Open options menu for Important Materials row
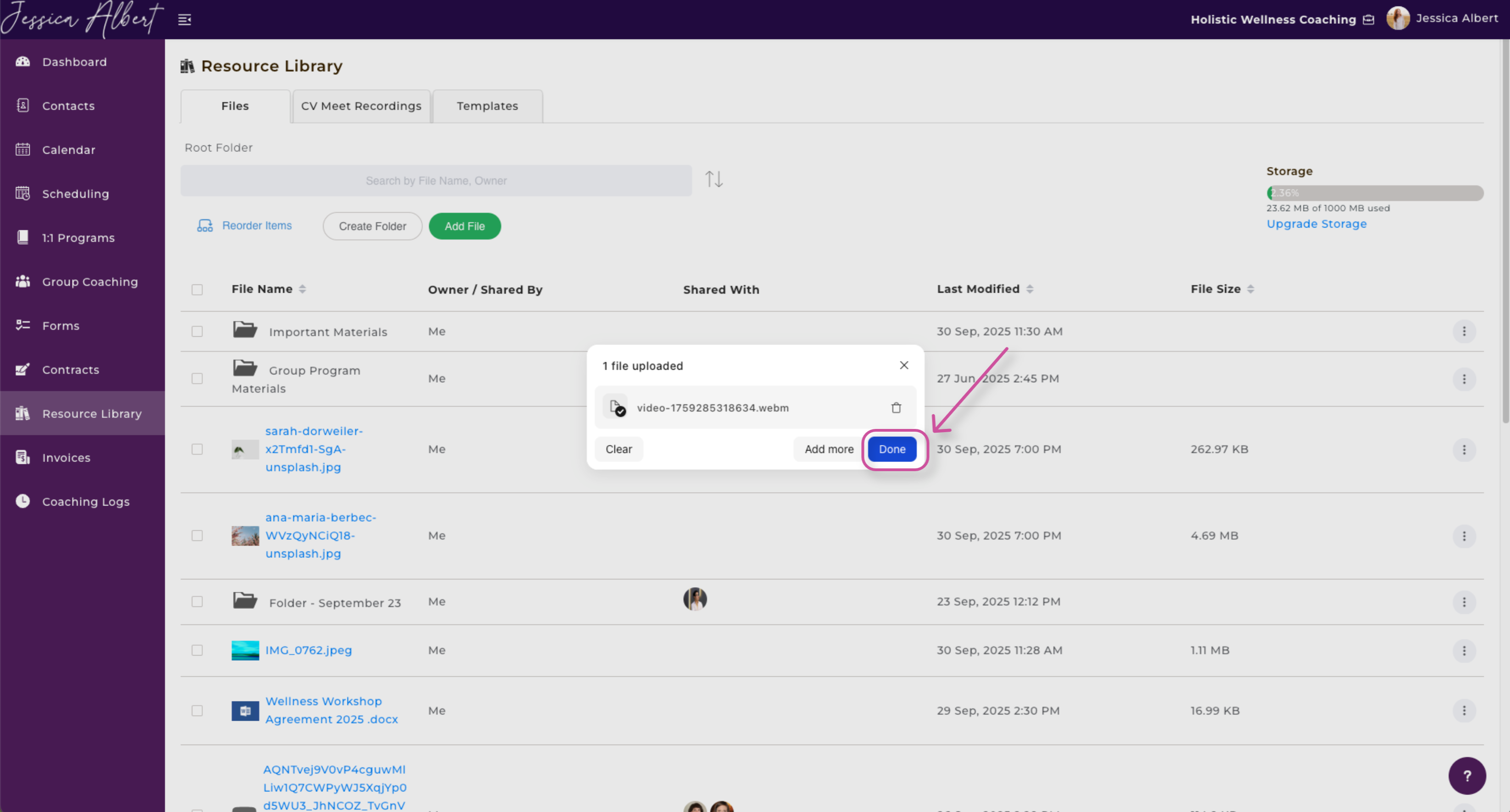This screenshot has height=812, width=1510. [1464, 331]
